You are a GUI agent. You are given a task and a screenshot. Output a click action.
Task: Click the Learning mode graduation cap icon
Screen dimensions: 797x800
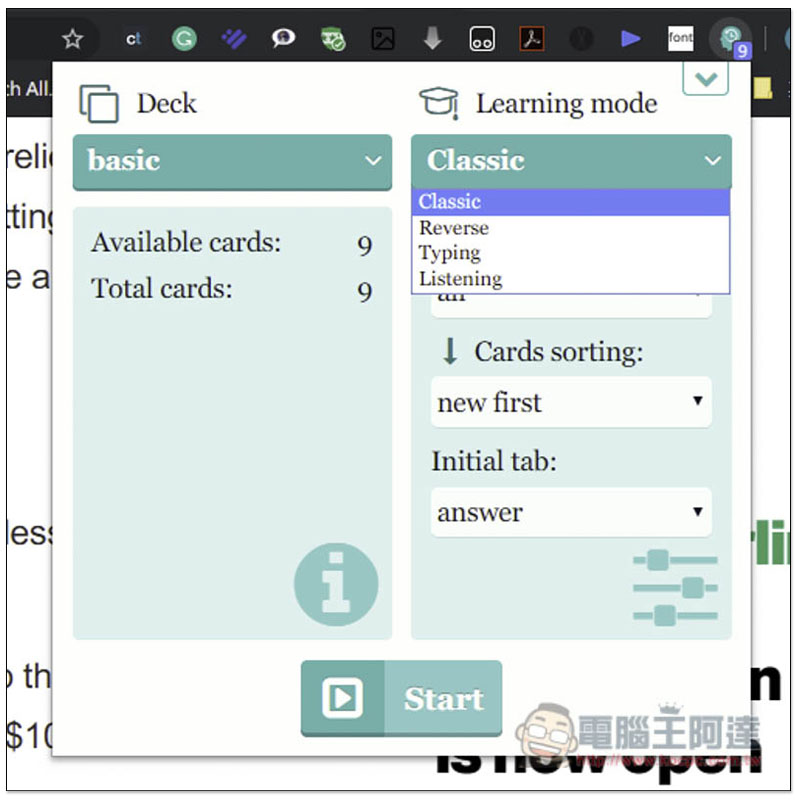(x=439, y=103)
